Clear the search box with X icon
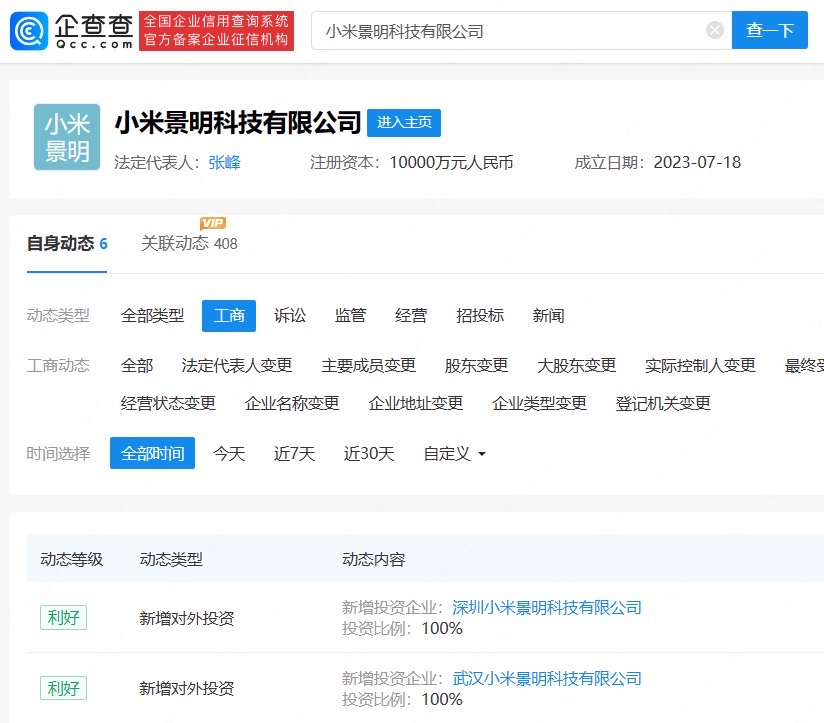 (714, 30)
